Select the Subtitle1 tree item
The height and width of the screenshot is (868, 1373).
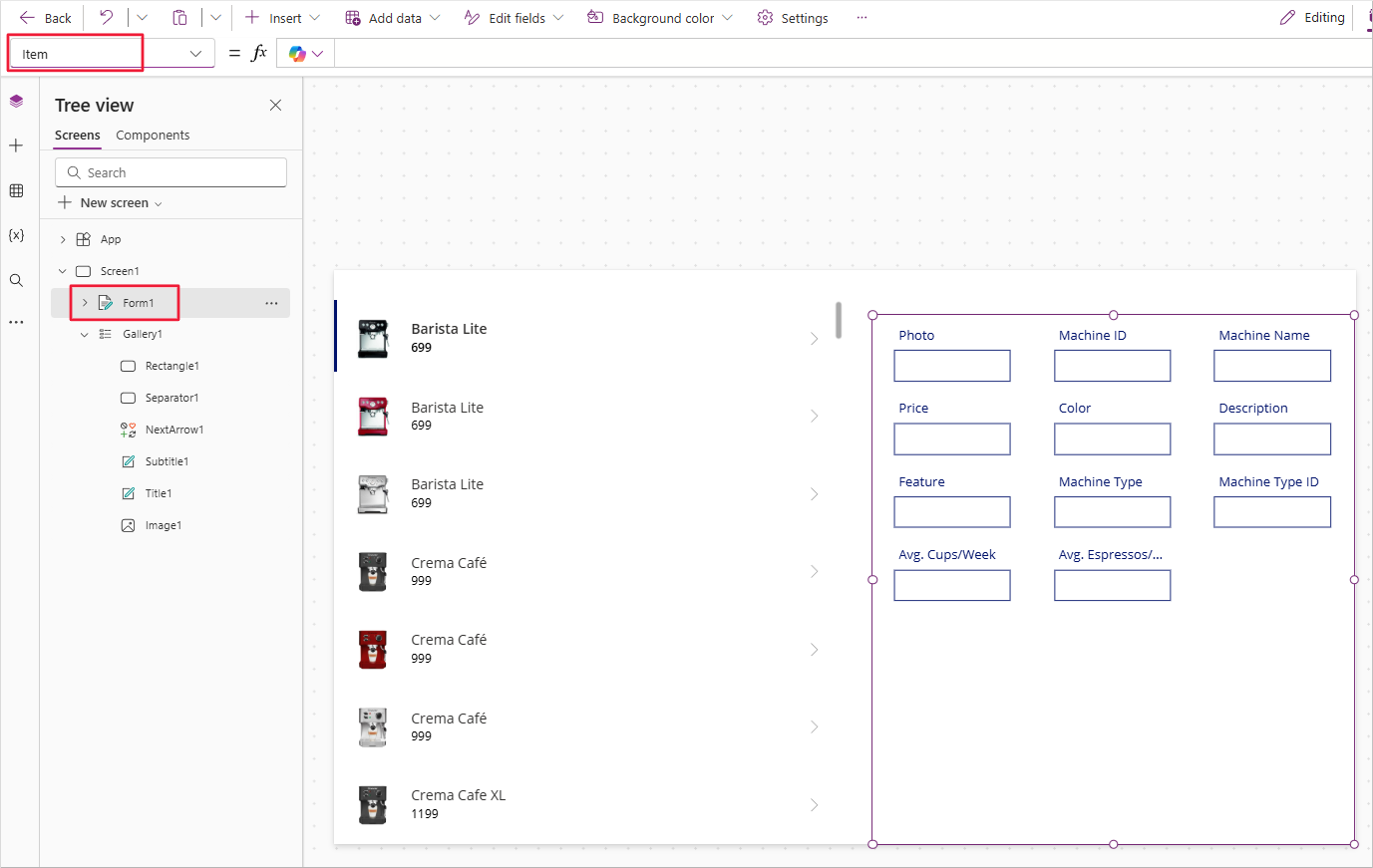(x=166, y=460)
